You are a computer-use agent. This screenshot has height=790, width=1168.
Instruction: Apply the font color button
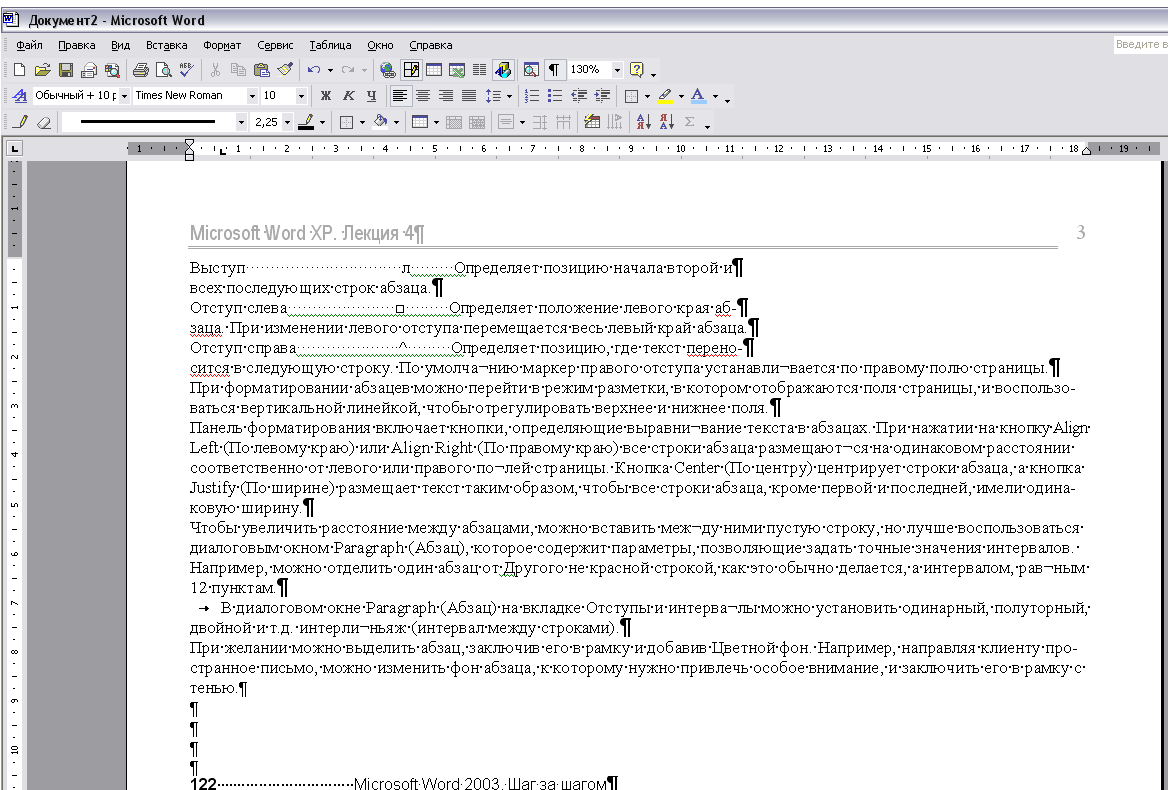point(698,95)
